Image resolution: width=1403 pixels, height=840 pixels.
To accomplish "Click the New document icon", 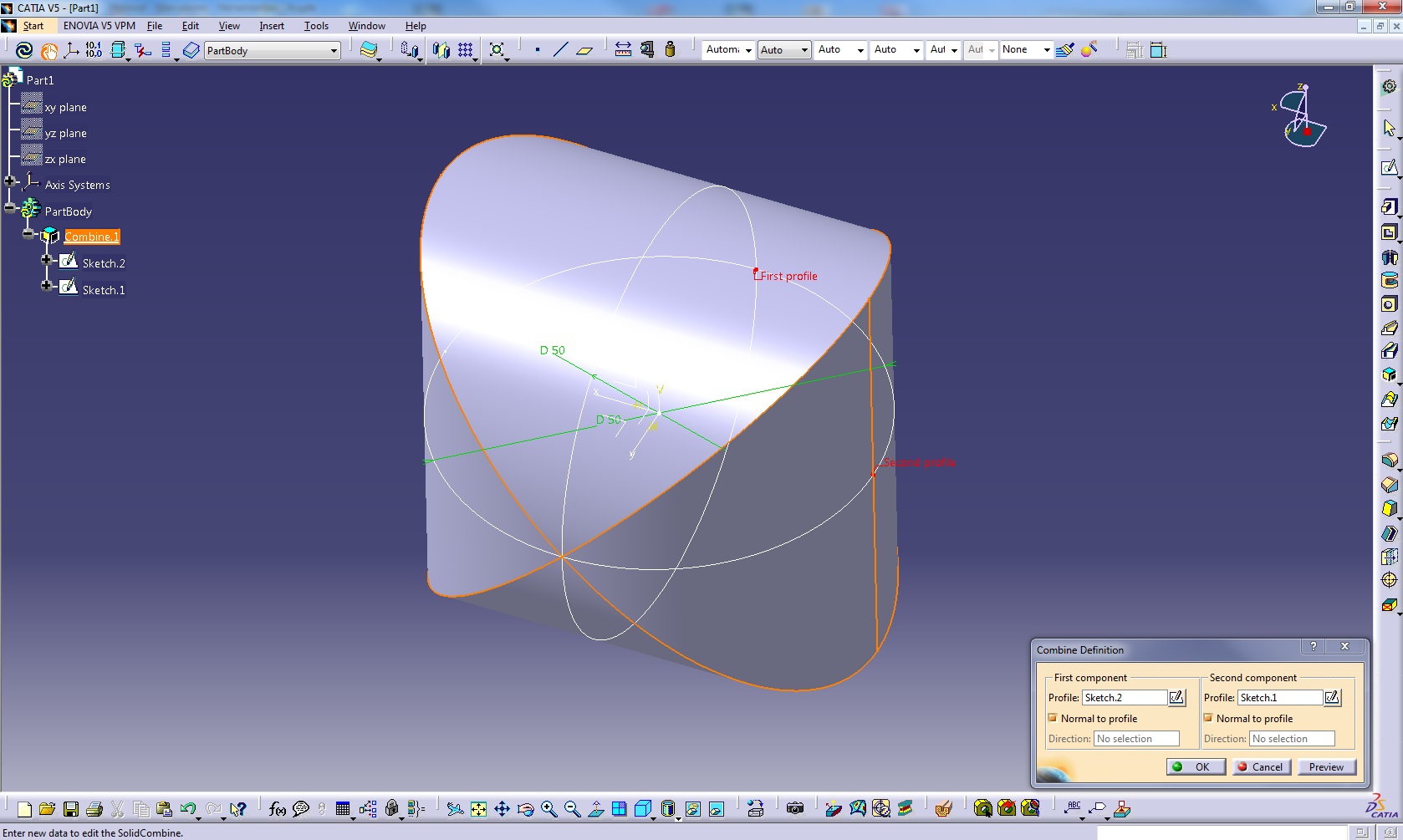I will pyautogui.click(x=24, y=808).
